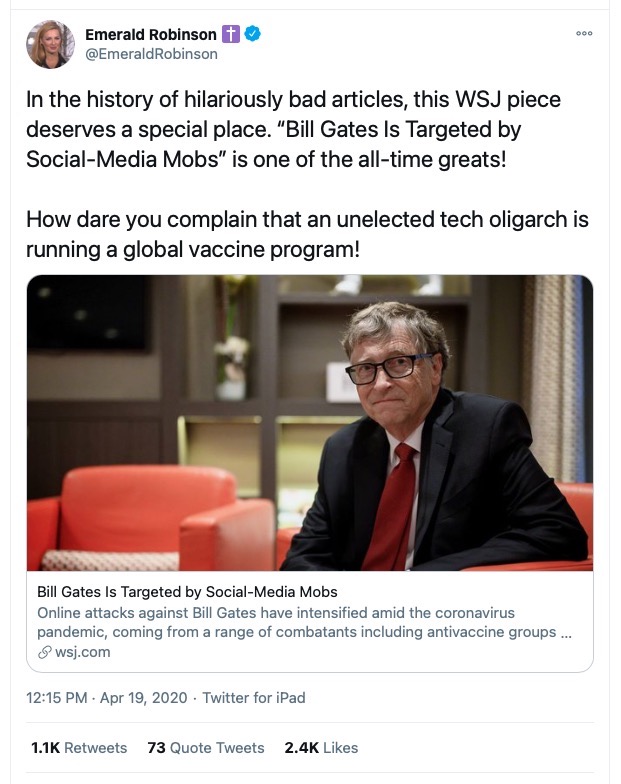Click the purple cross emoji icon
The height and width of the screenshot is (784, 621).
coord(232,34)
